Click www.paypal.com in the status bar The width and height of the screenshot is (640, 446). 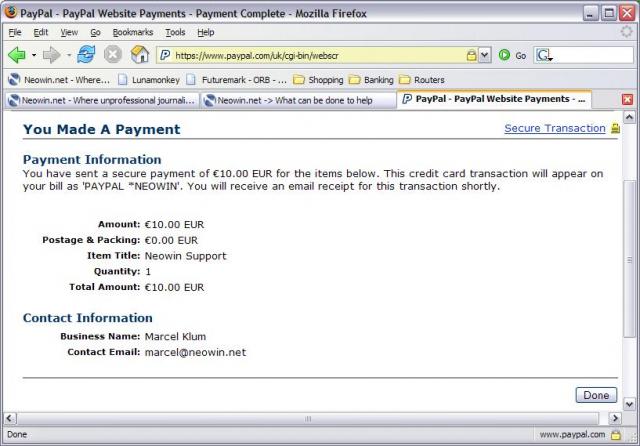click(572, 435)
